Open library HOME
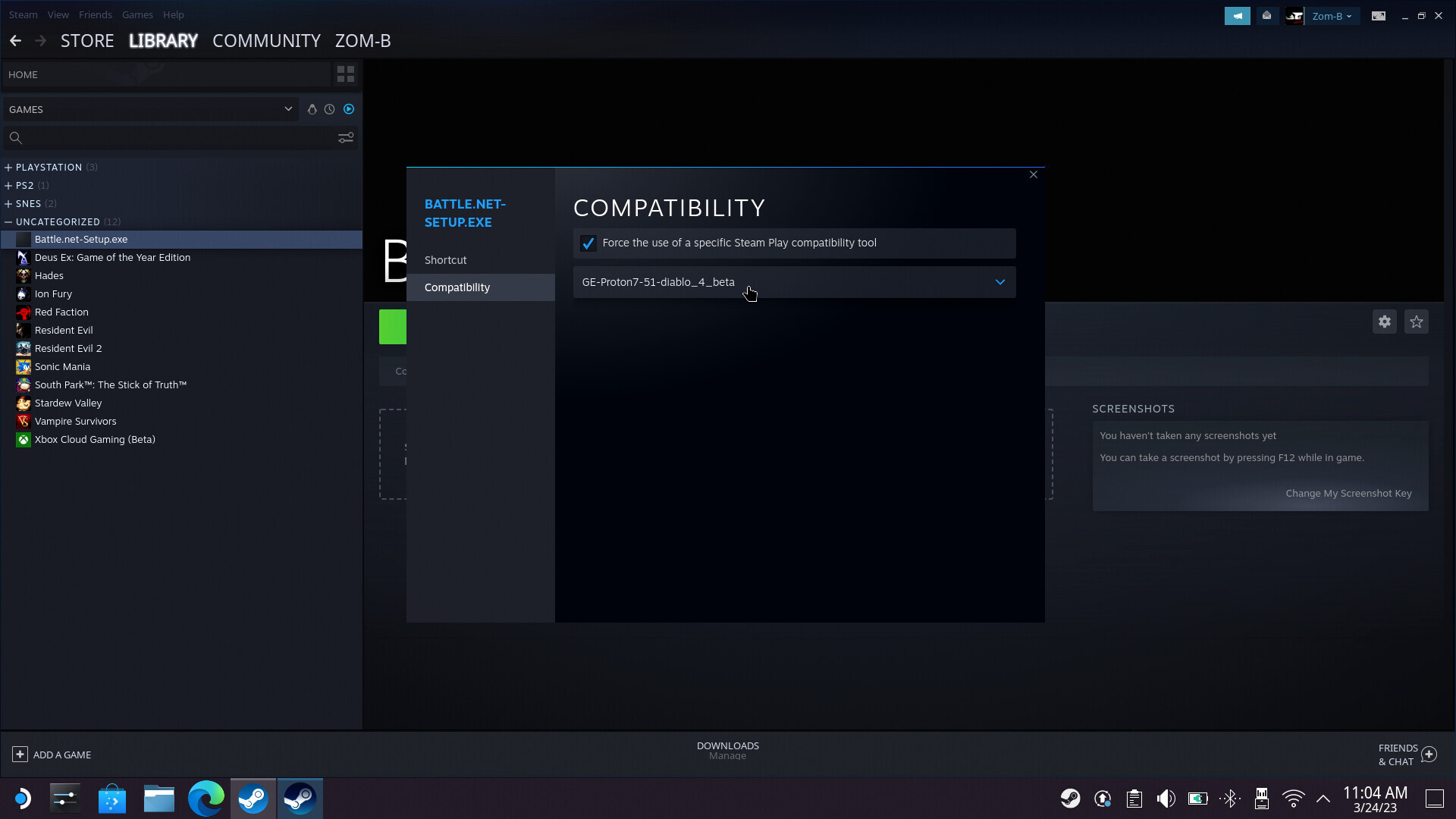Image resolution: width=1456 pixels, height=819 pixels. tap(165, 74)
